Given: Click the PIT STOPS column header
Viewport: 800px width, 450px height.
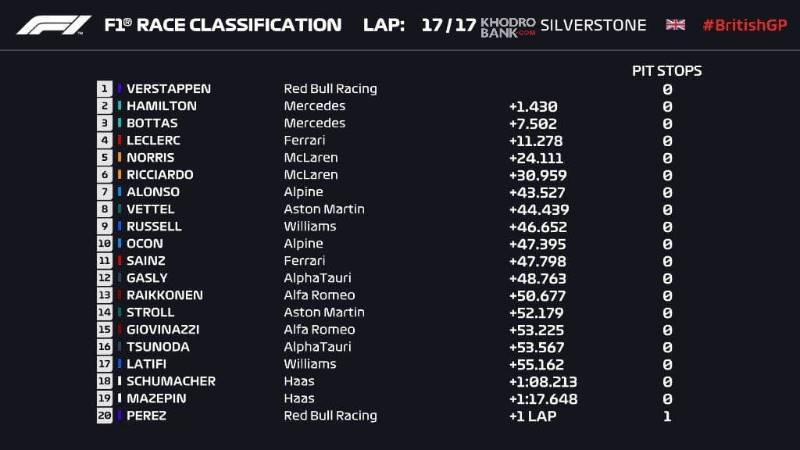Looking at the screenshot, I should pyautogui.click(x=666, y=71).
